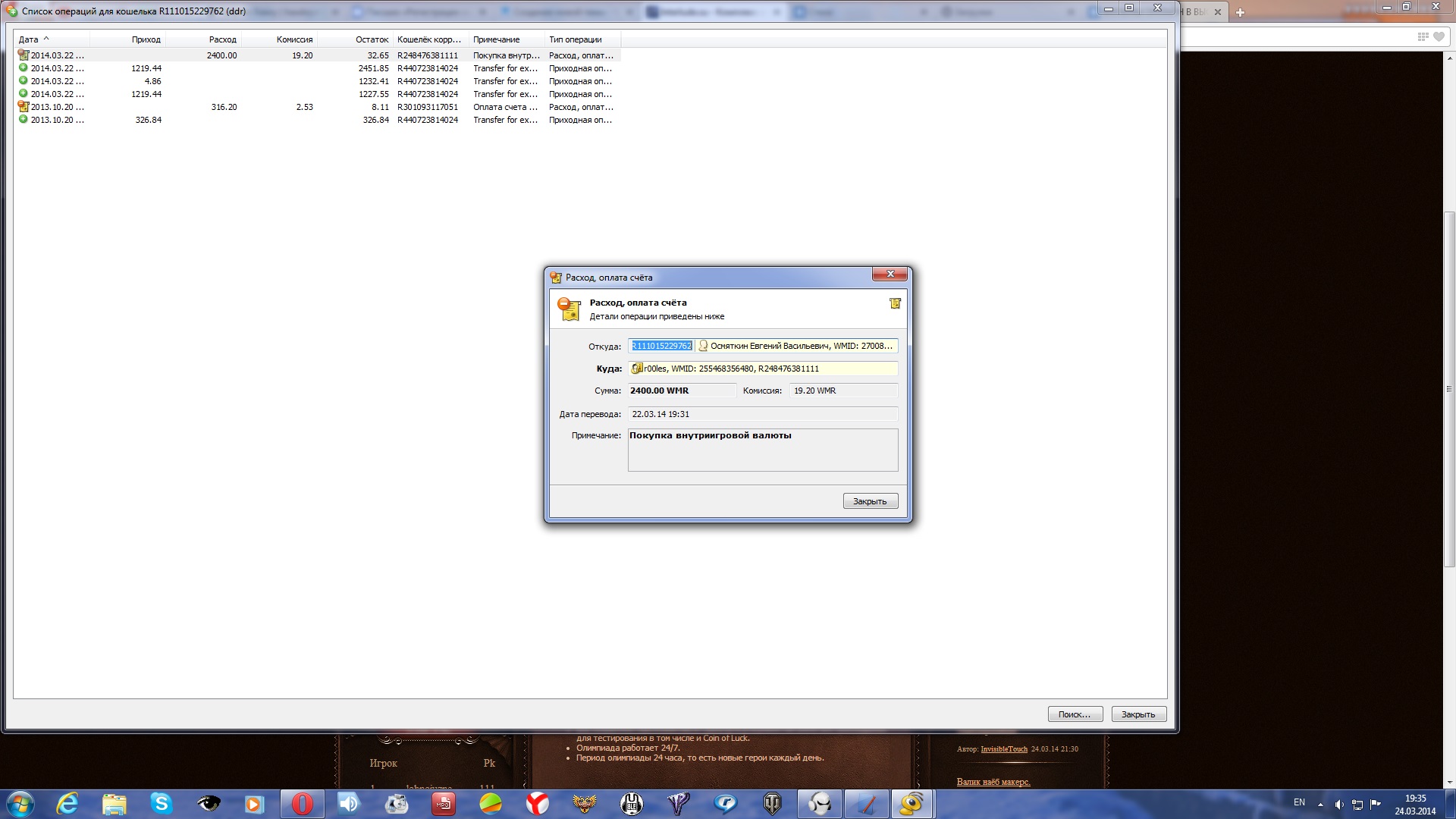The height and width of the screenshot is (819, 1456).
Task: Open the MP3 app in taskbar
Action: (443, 804)
